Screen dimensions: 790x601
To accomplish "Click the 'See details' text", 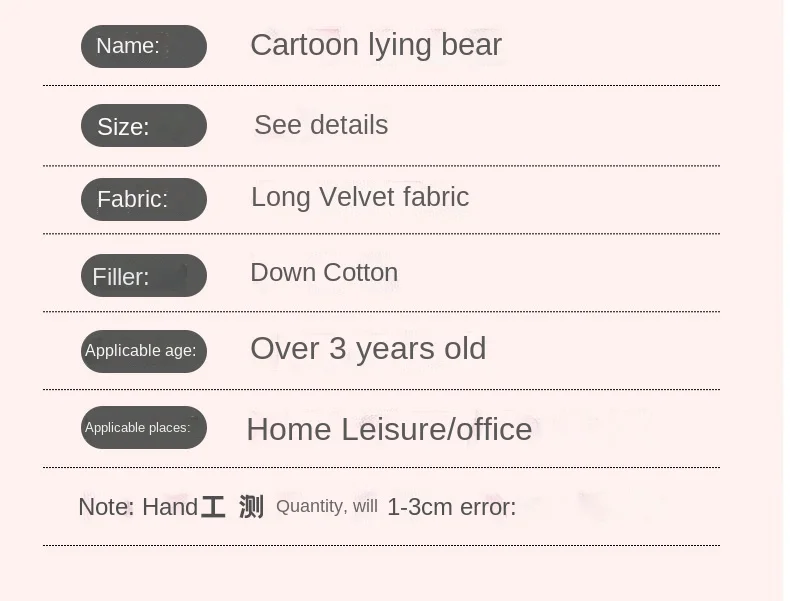I will click(x=320, y=125).
